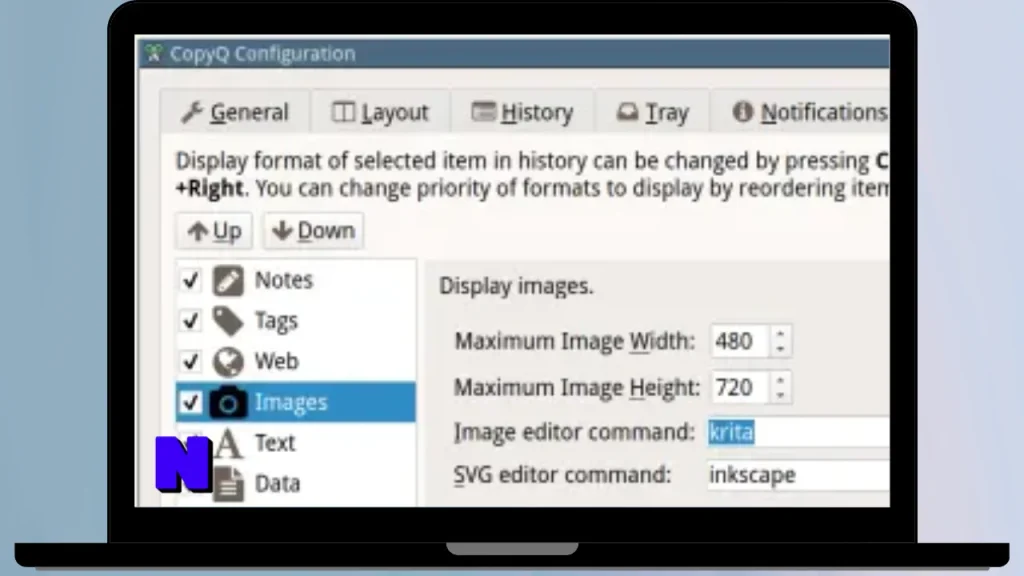This screenshot has width=1024, height=576.
Task: Click the Up button
Action: (x=214, y=231)
